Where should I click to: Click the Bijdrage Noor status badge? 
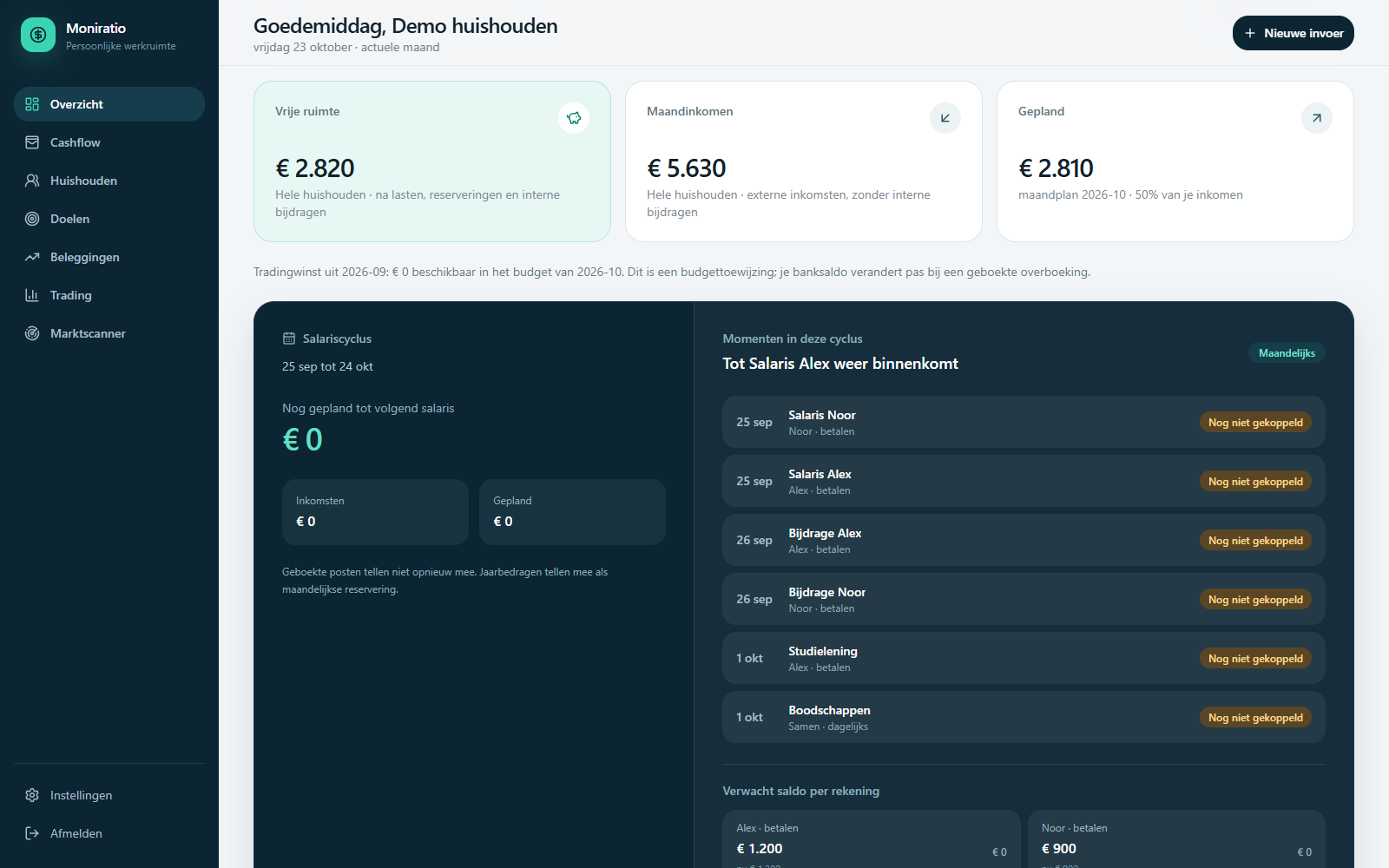click(1255, 600)
